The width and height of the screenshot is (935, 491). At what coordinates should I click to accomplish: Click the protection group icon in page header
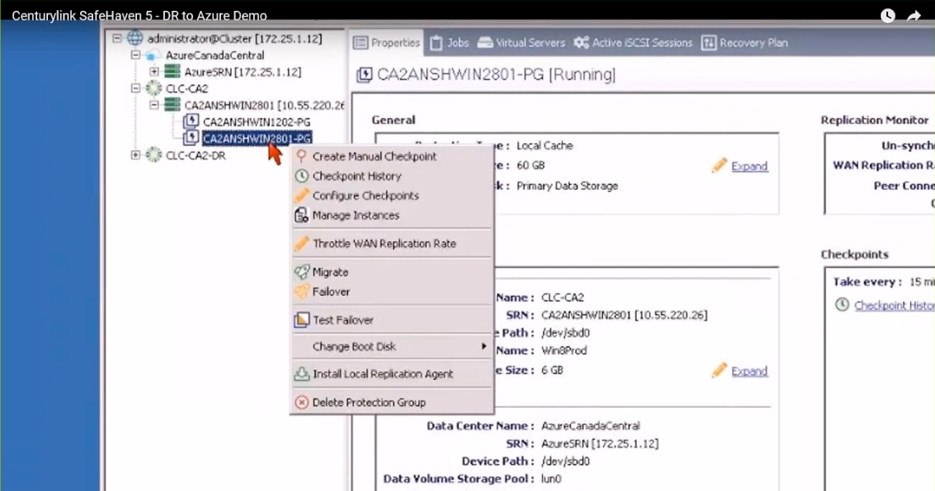coord(364,75)
